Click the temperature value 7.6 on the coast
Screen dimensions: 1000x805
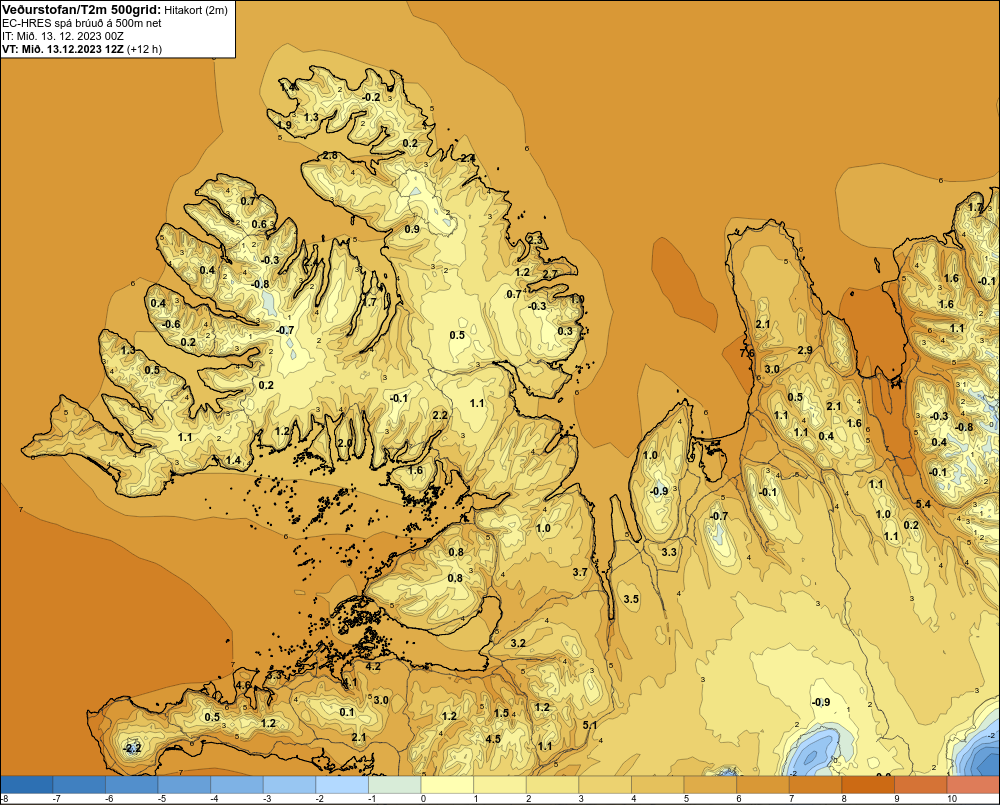pos(747,353)
